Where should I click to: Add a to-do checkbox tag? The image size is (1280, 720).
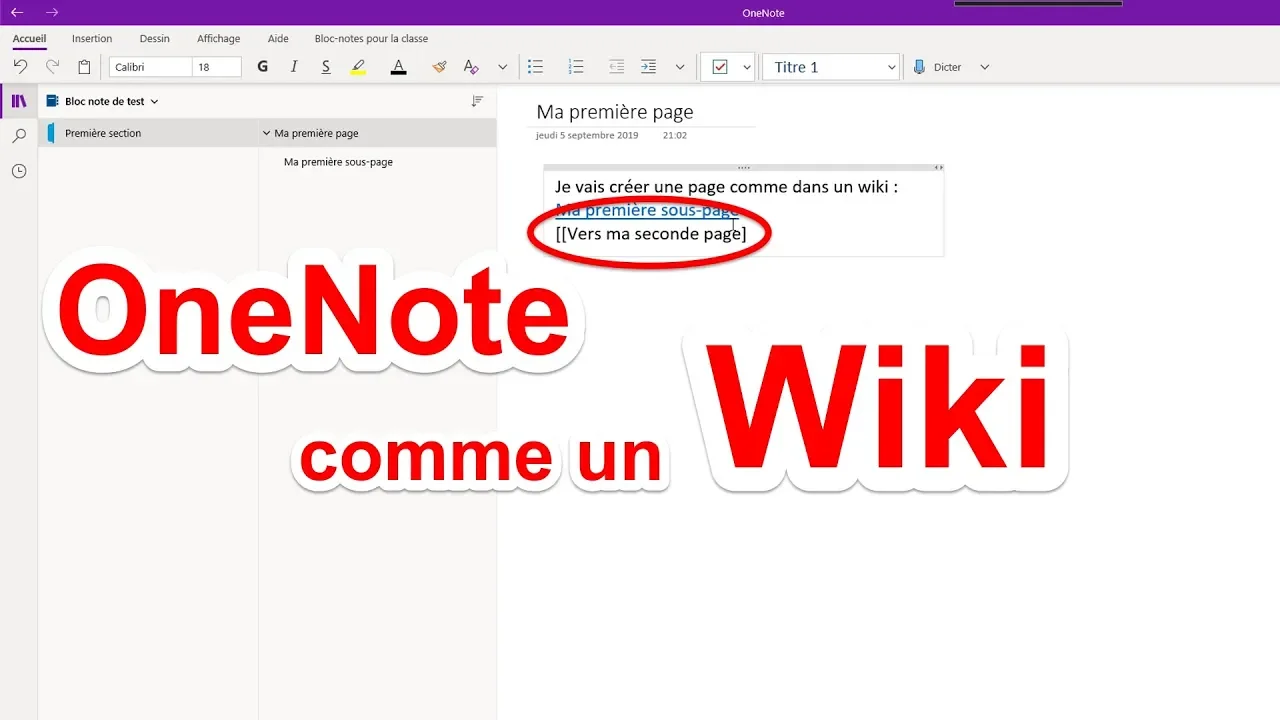[x=720, y=67]
